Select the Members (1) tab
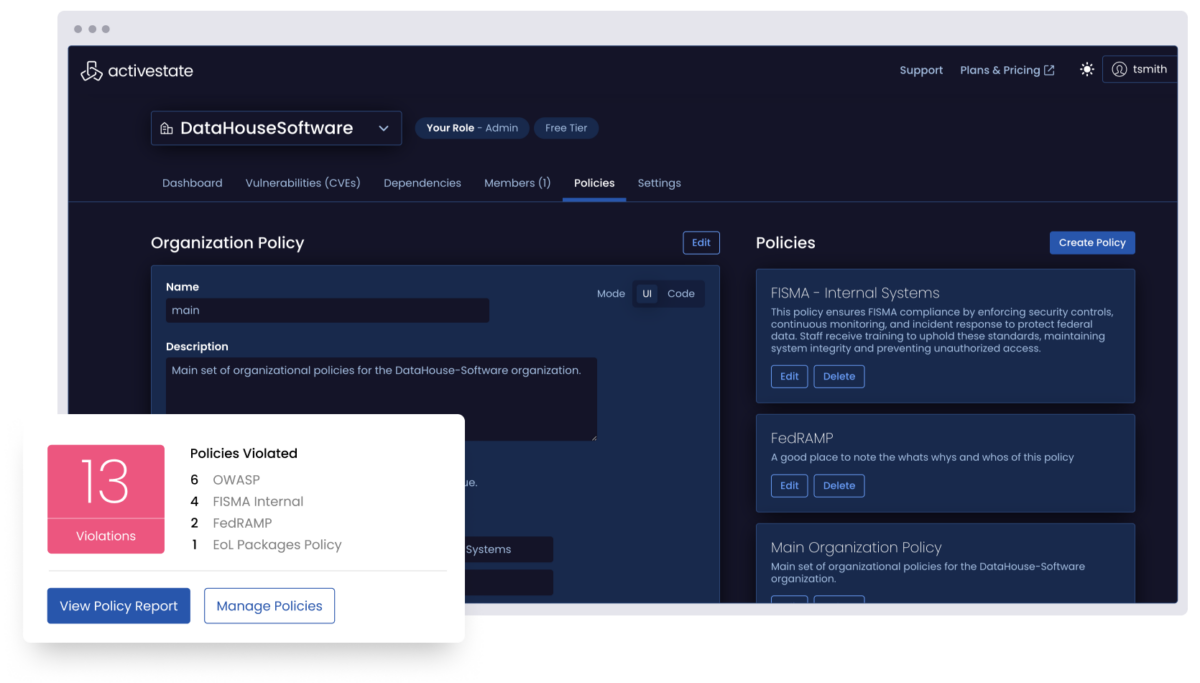 [x=517, y=183]
